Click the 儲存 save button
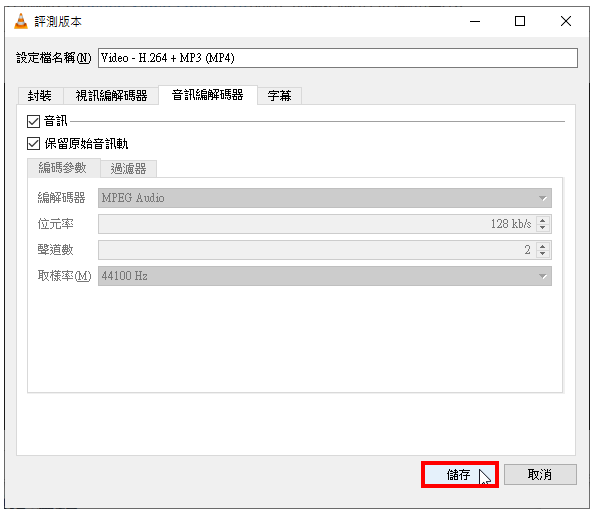This screenshot has height=514, width=596. pyautogui.click(x=460, y=474)
